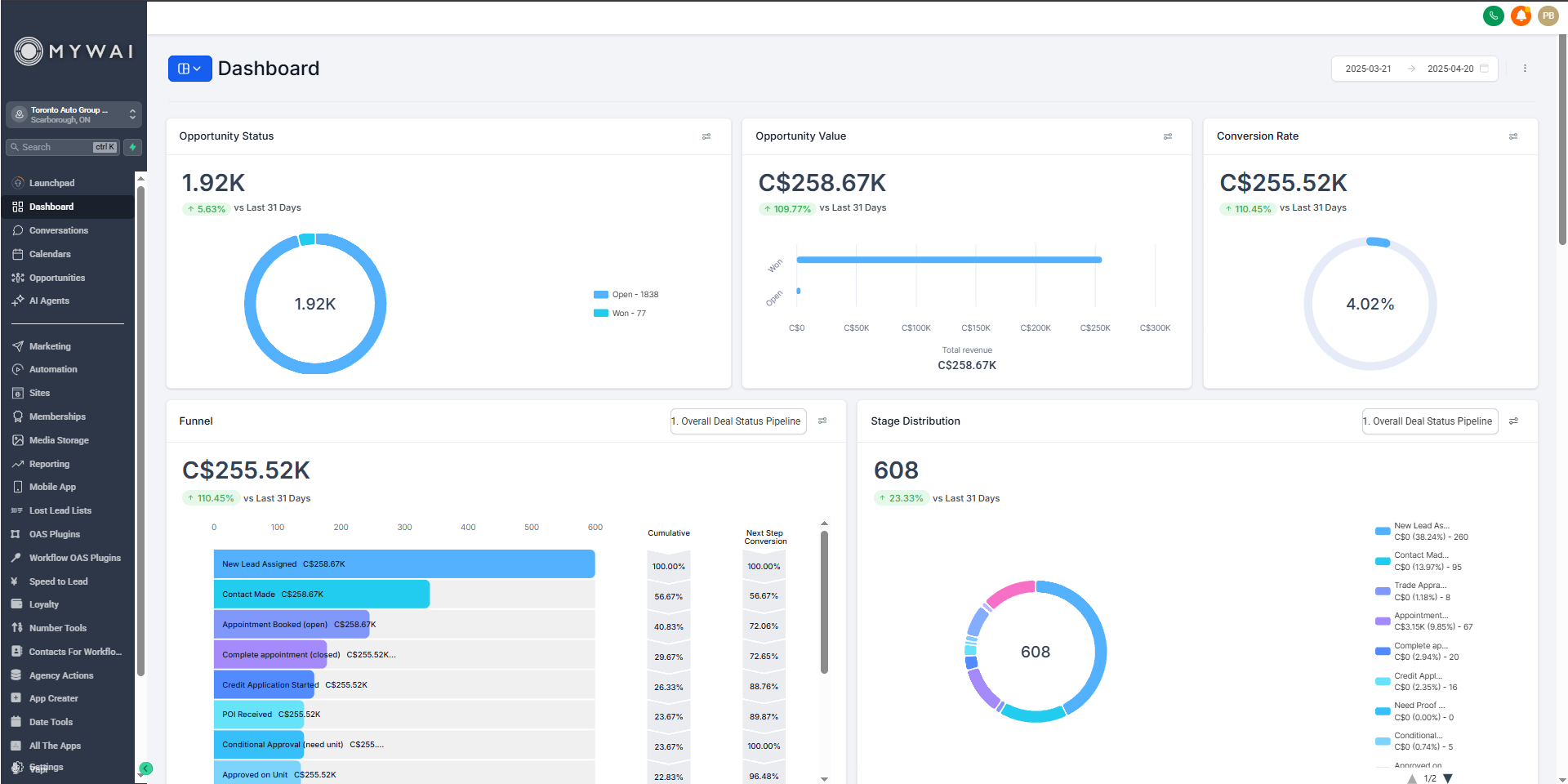The height and width of the screenshot is (784, 1568).
Task: Open Conversations in the sidebar
Action: (59, 230)
